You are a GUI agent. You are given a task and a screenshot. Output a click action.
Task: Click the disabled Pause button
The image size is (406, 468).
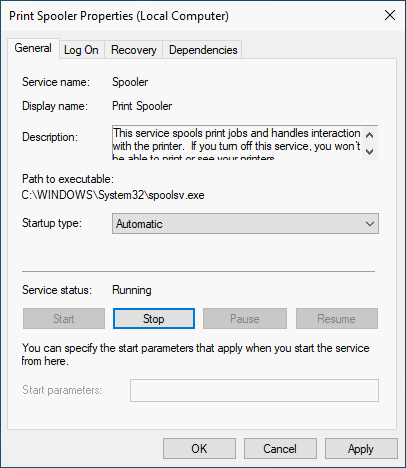click(x=245, y=319)
